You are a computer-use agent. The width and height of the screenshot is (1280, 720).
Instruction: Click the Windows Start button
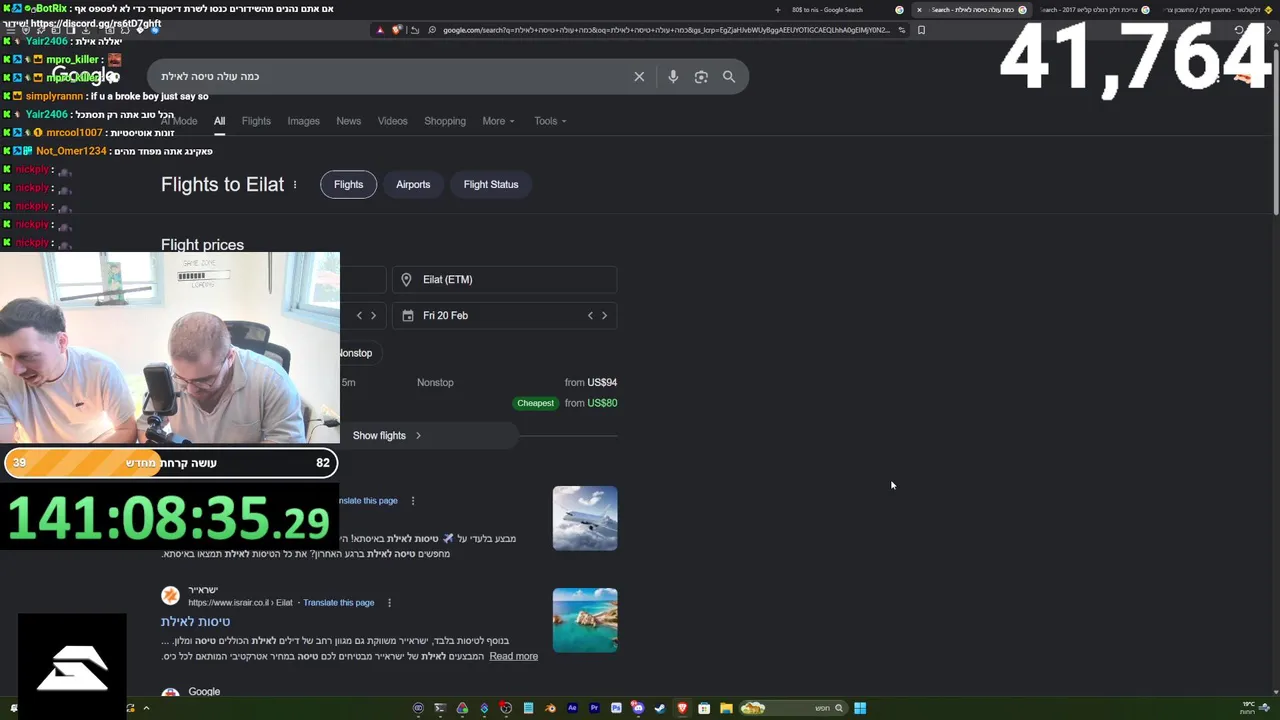click(x=860, y=708)
